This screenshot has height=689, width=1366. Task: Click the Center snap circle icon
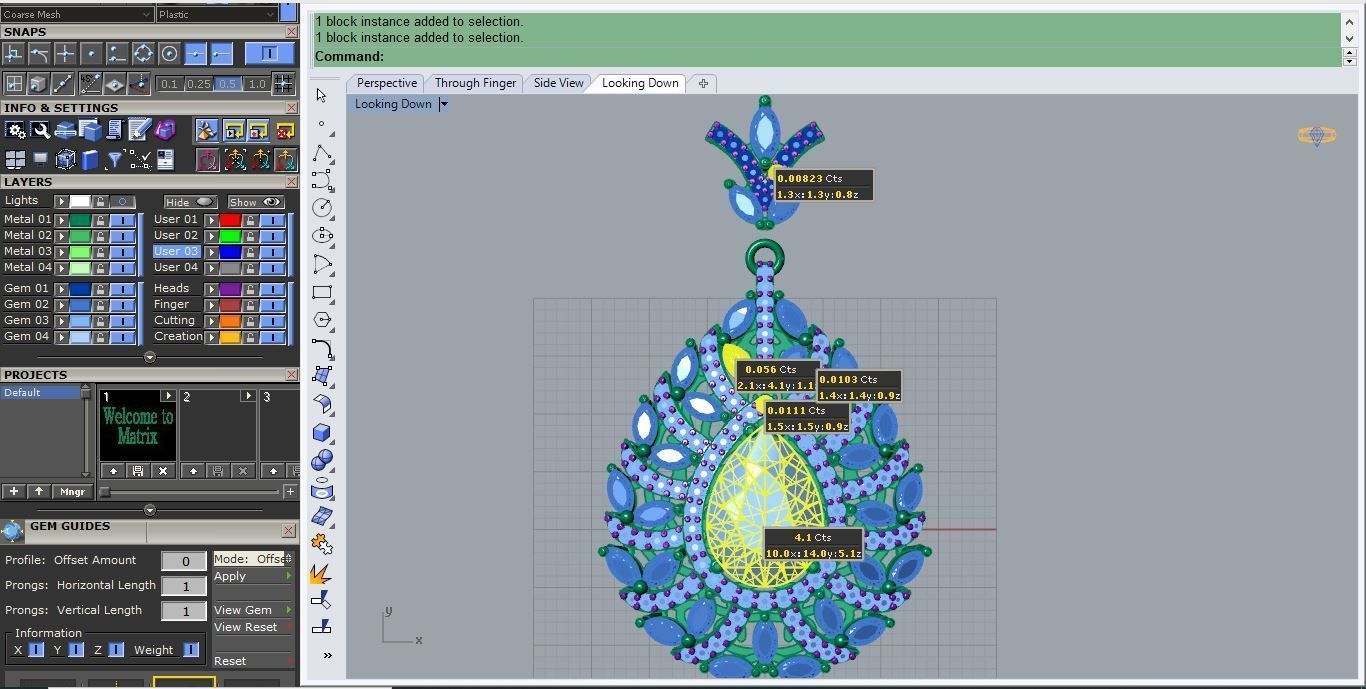(169, 54)
